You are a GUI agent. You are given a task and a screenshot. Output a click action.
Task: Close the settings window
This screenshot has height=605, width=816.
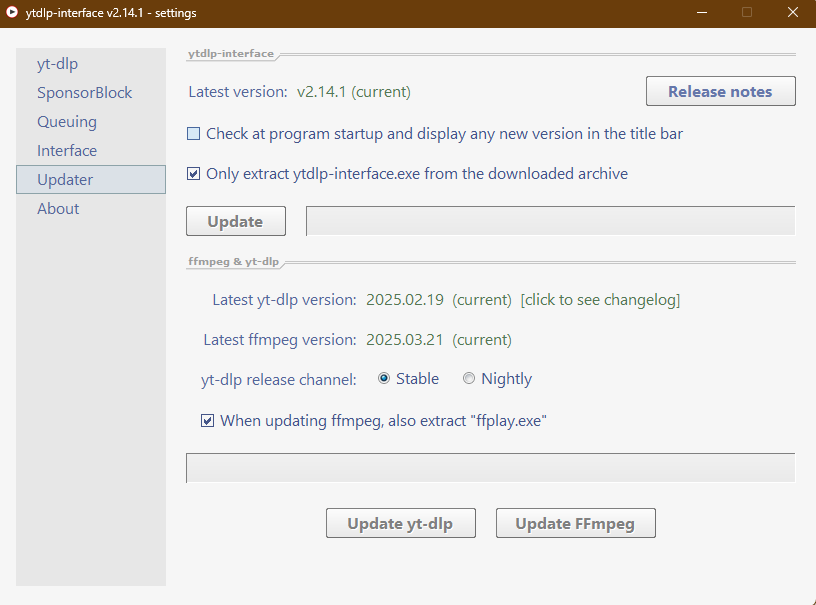click(793, 12)
